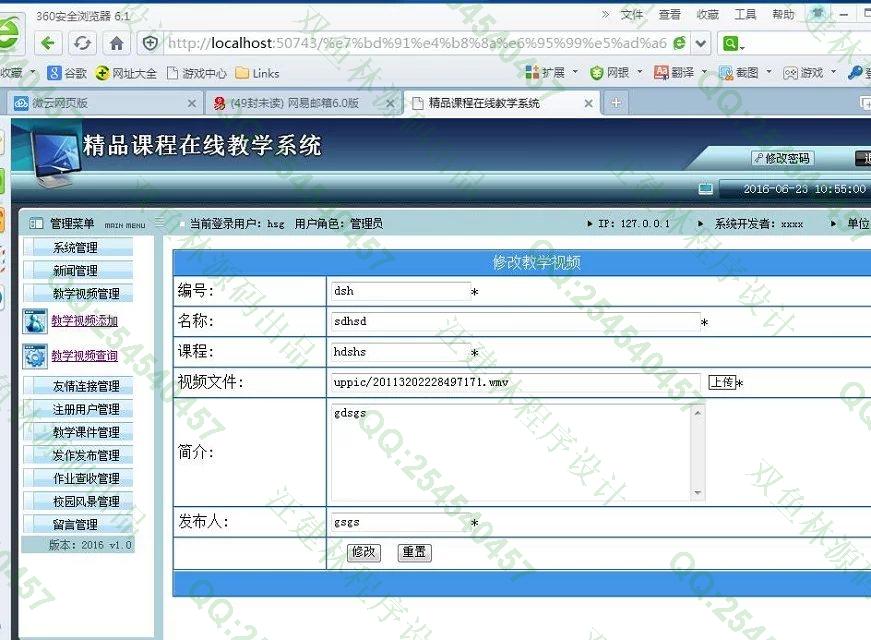
Task: Expand the address bar history dropdown
Action: pyautogui.click(x=700, y=43)
